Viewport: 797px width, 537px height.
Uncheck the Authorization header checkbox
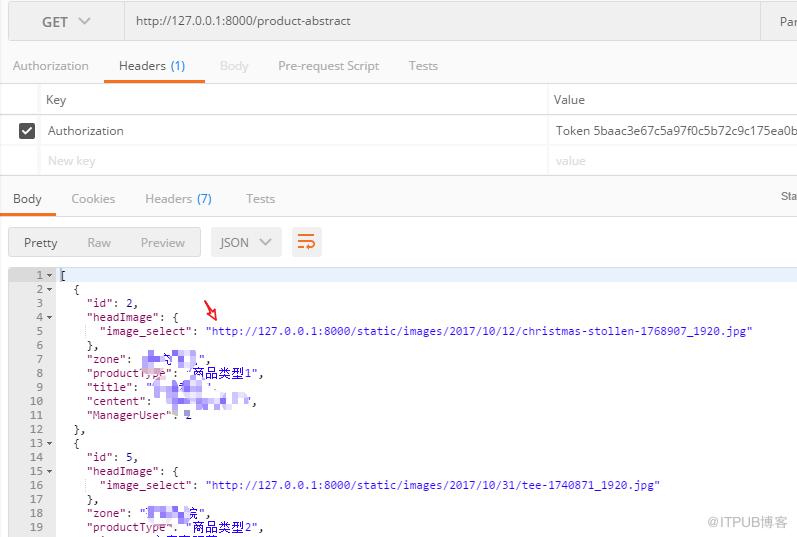click(x=27, y=131)
